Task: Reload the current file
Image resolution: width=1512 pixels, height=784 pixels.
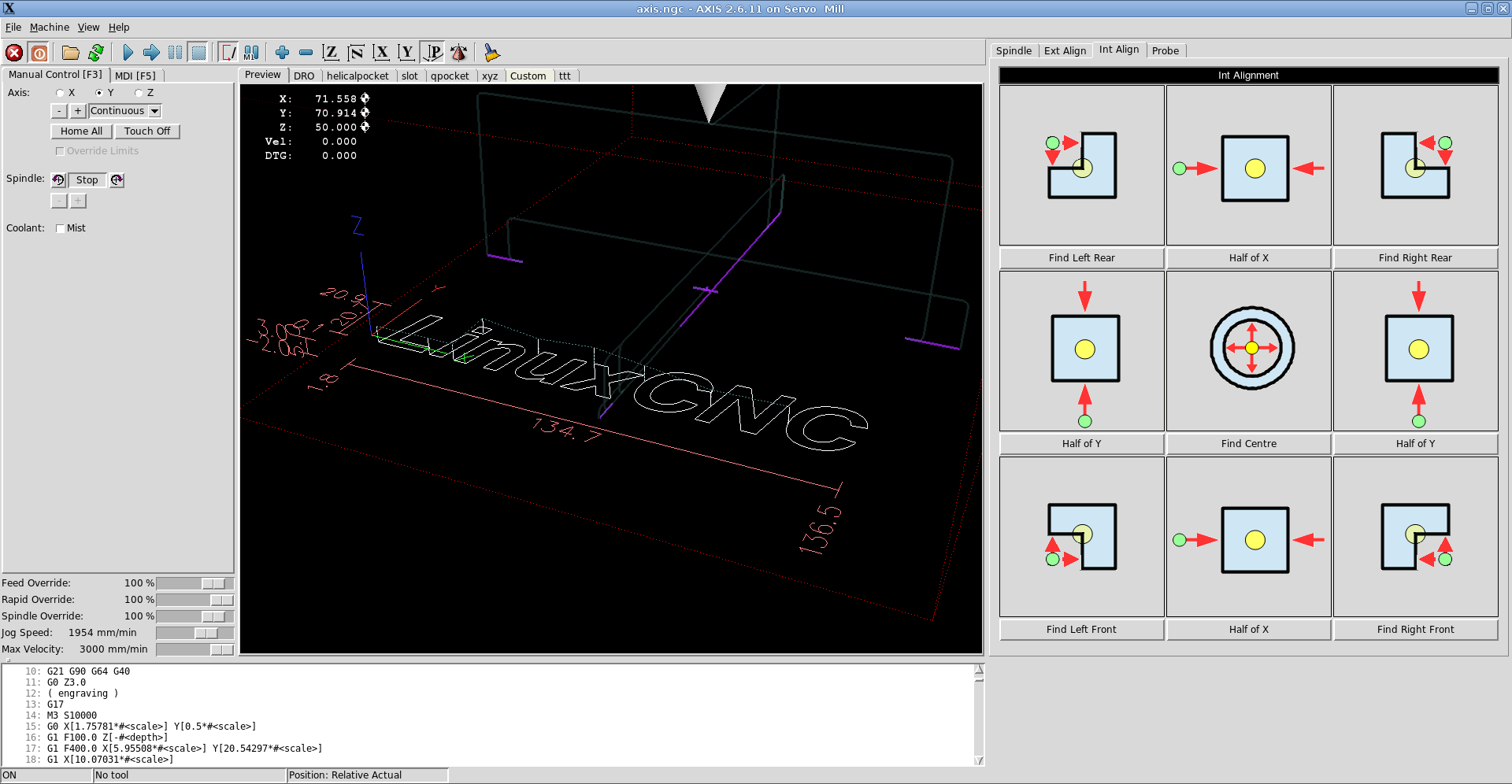Action: coord(96,53)
